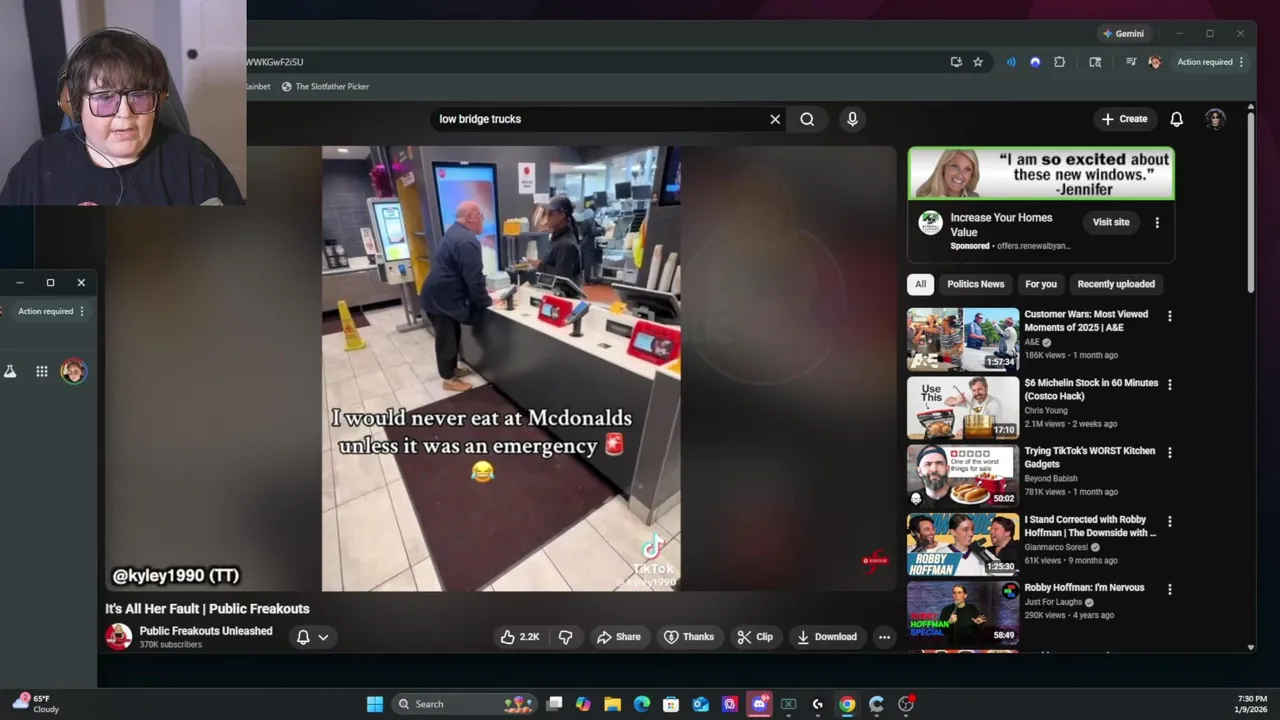Open options menu for the sponsored ad
This screenshot has width=1280, height=720.
pyautogui.click(x=1157, y=223)
